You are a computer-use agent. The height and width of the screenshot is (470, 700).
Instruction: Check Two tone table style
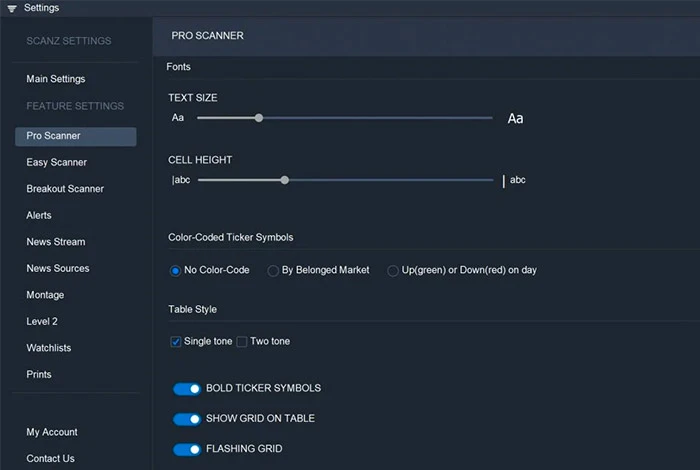(242, 341)
